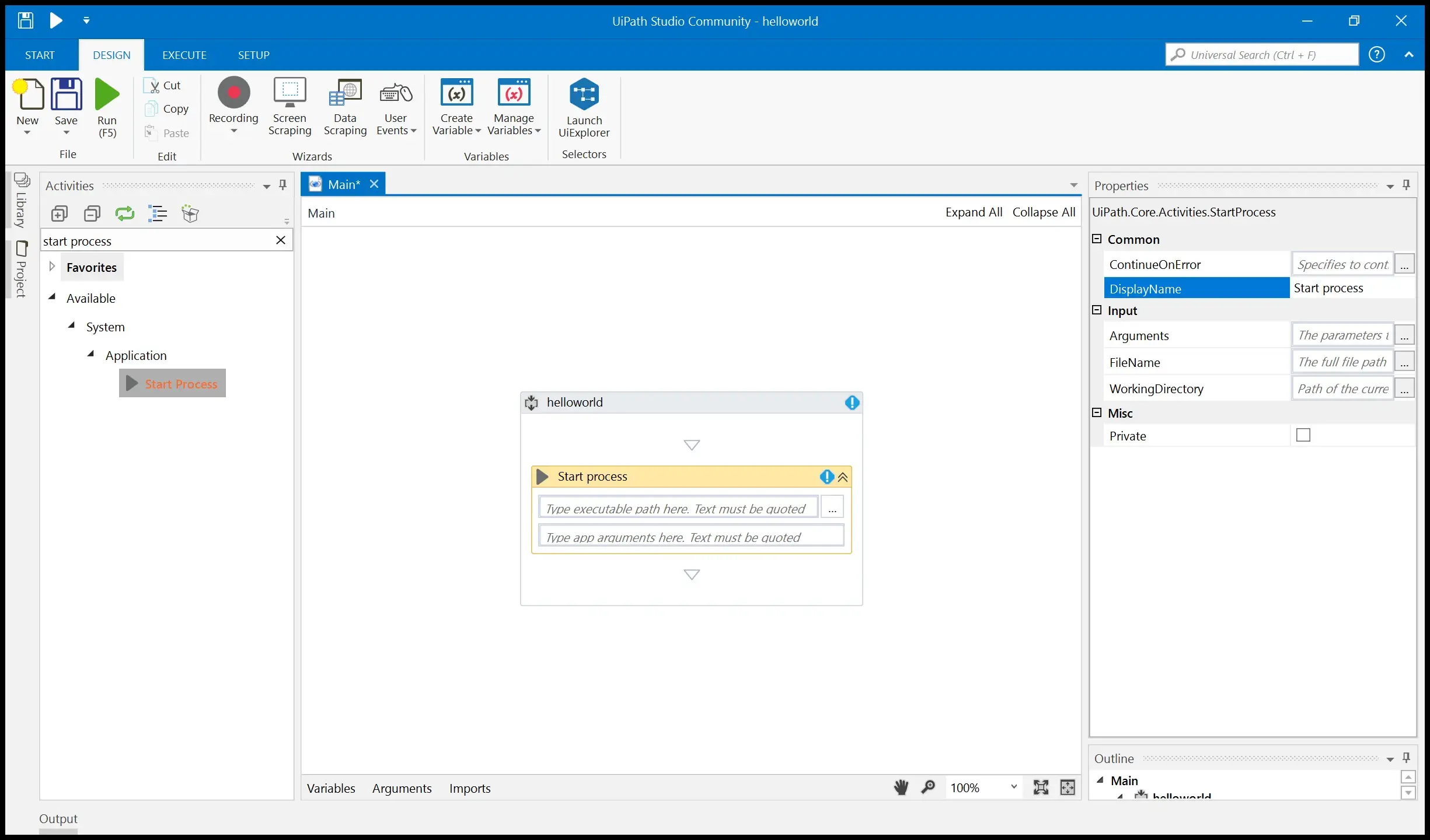Viewport: 1430px width, 840px height.
Task: Collapse the Common properties section
Action: (x=1097, y=239)
